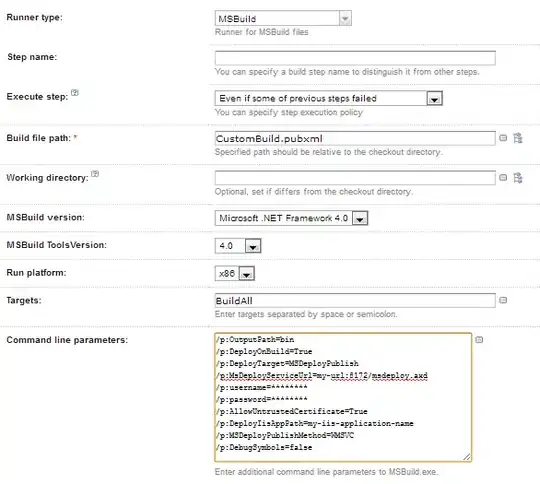Click the Build file path field
This screenshot has height=484, width=540.
[355, 138]
